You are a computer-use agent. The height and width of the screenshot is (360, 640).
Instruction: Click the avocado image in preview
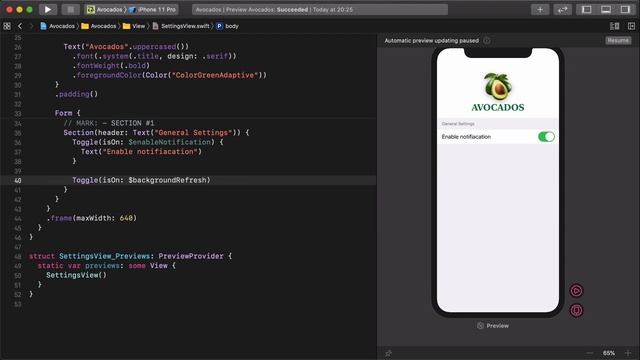click(498, 87)
